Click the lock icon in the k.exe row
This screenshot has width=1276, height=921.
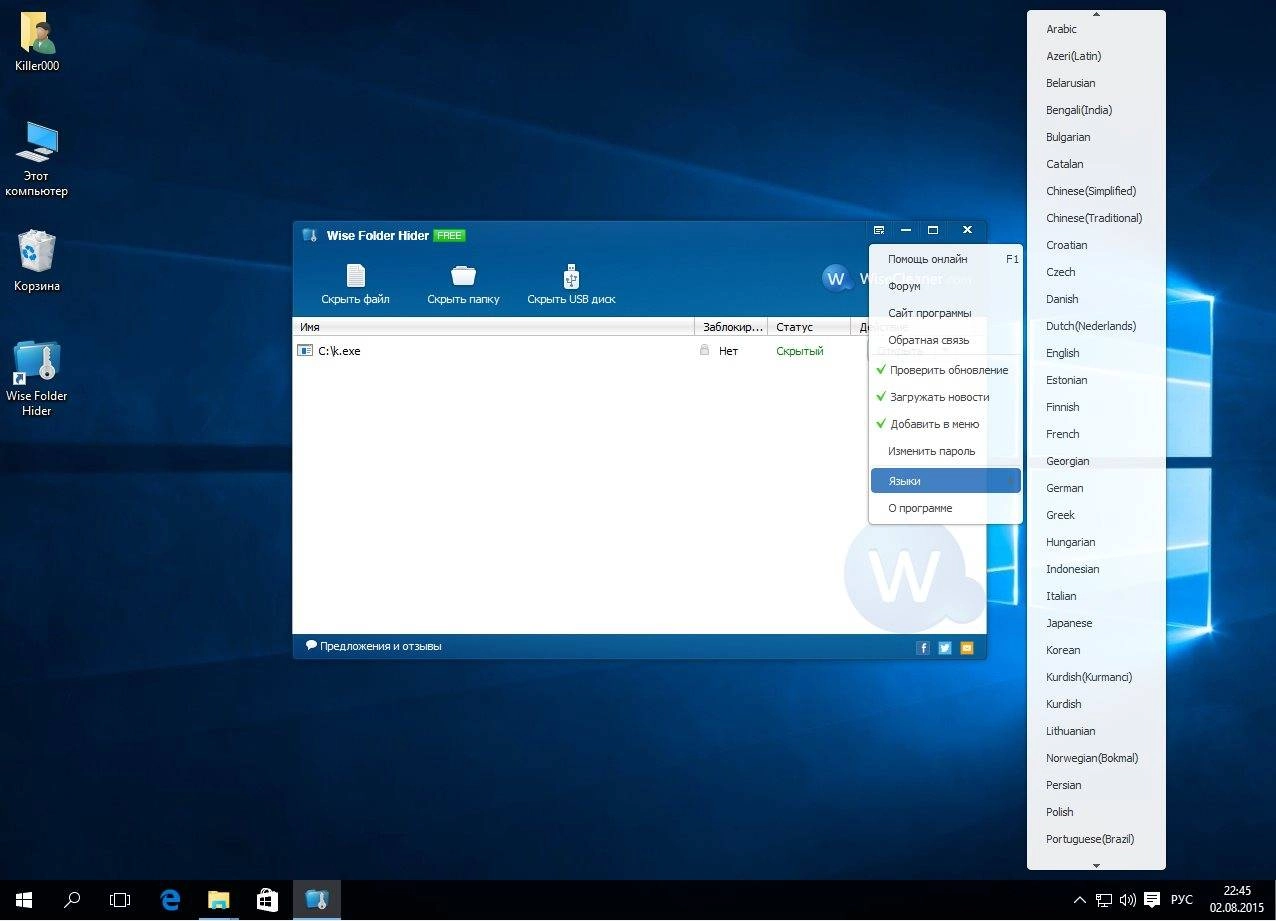[x=704, y=351]
